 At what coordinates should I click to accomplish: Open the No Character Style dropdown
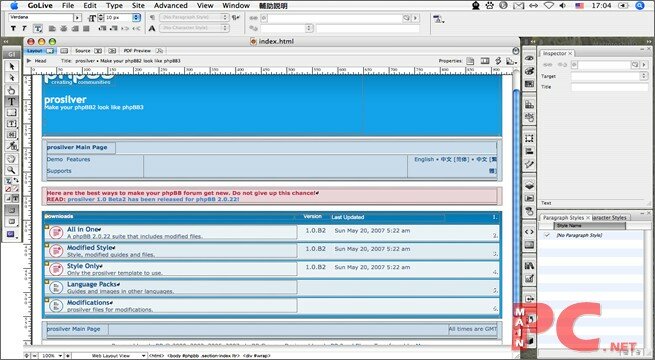[195, 28]
